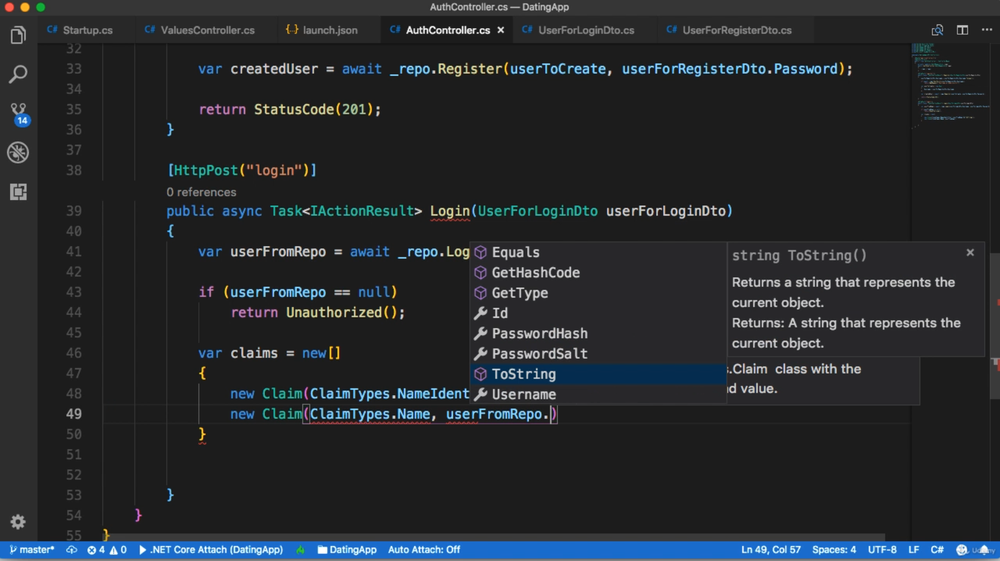Close the ToString documentation popup
The image size is (1000, 561).
(970, 252)
